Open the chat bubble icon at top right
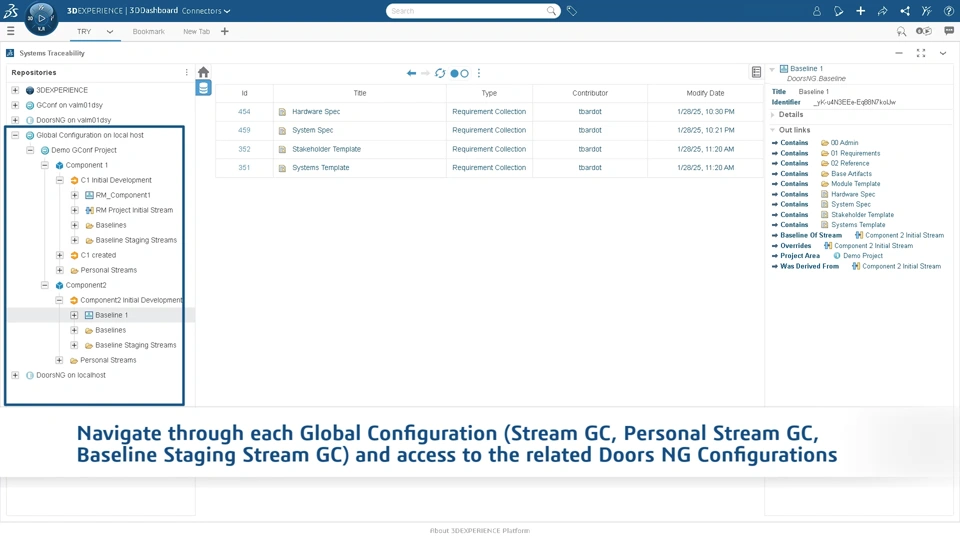Image resolution: width=960 pixels, height=540 pixels. pos(949,31)
